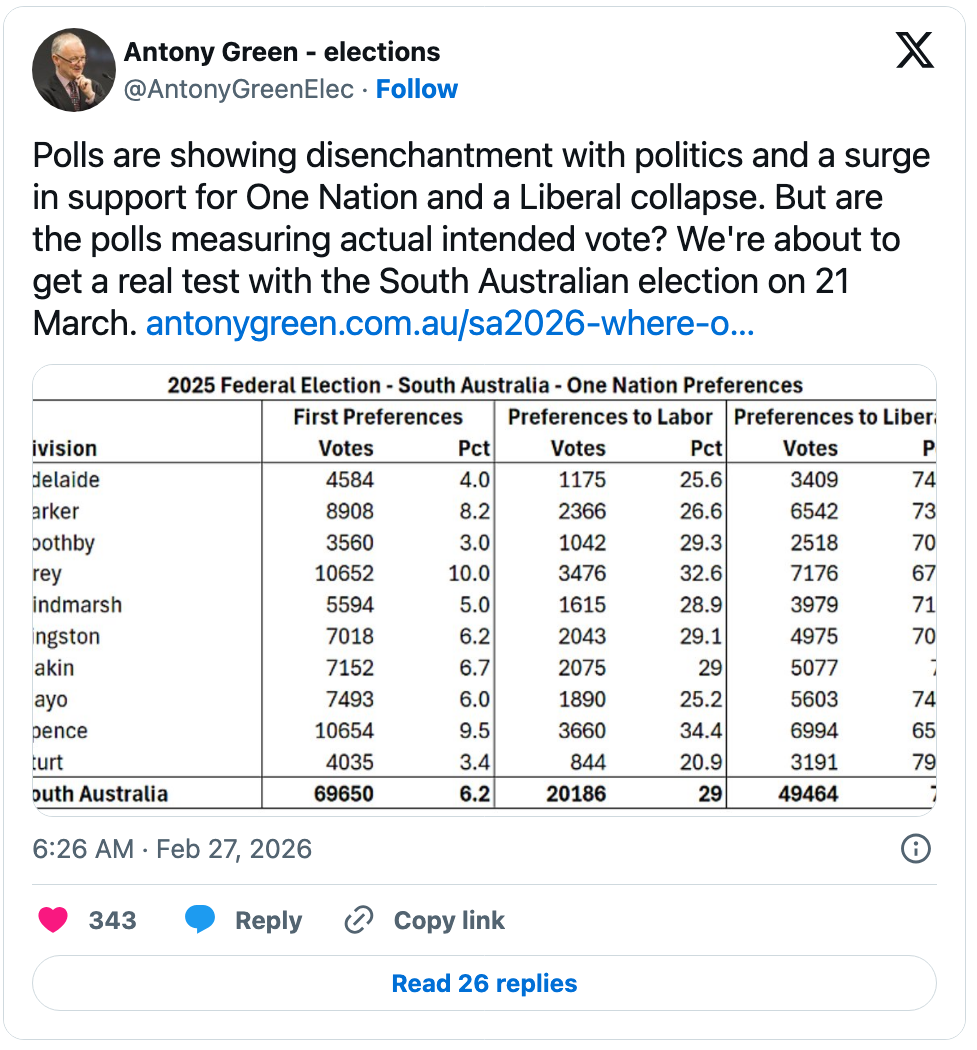Open the antonygreen.com.au article link

coord(449,325)
